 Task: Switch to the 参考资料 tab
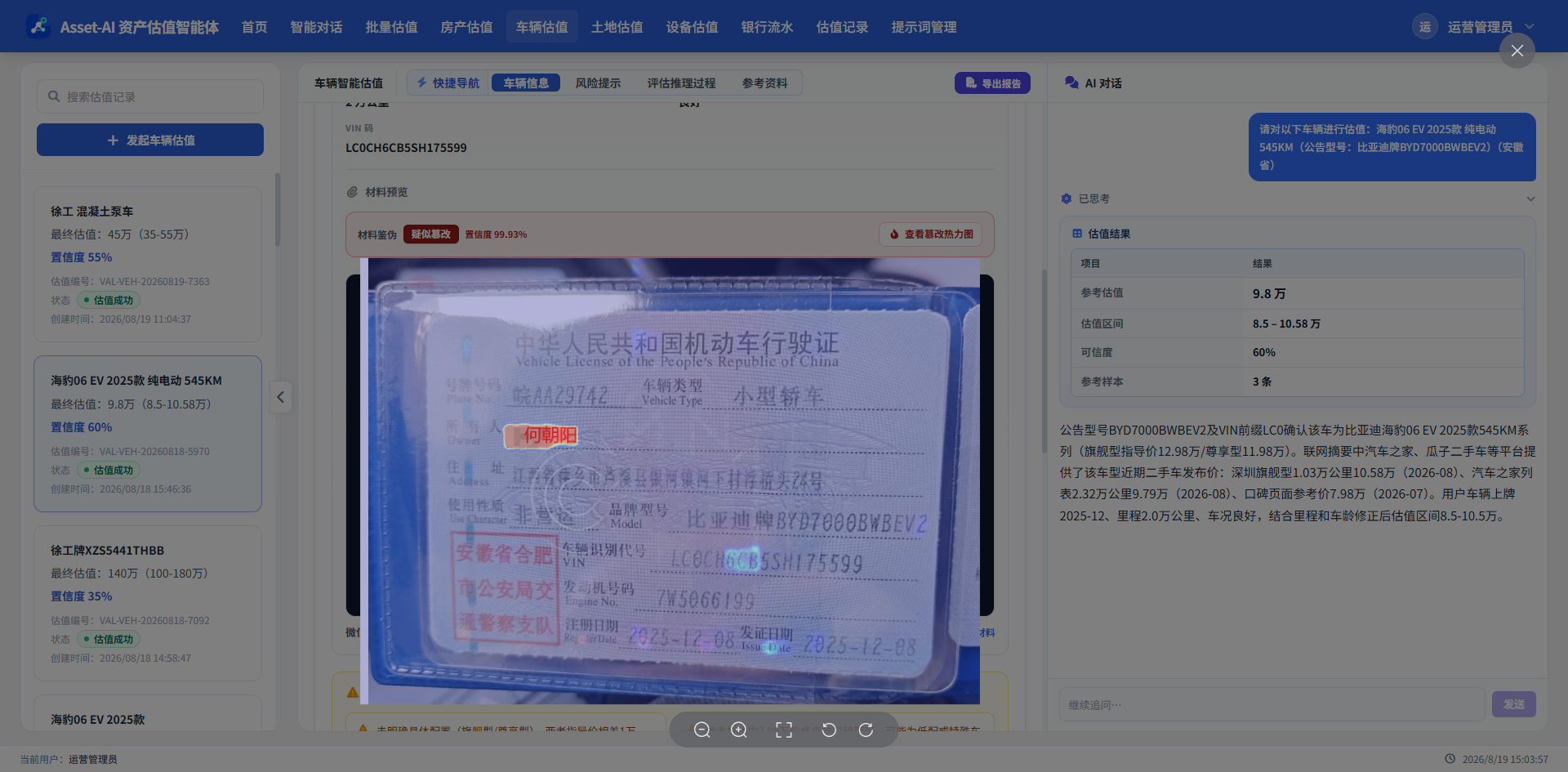[764, 83]
